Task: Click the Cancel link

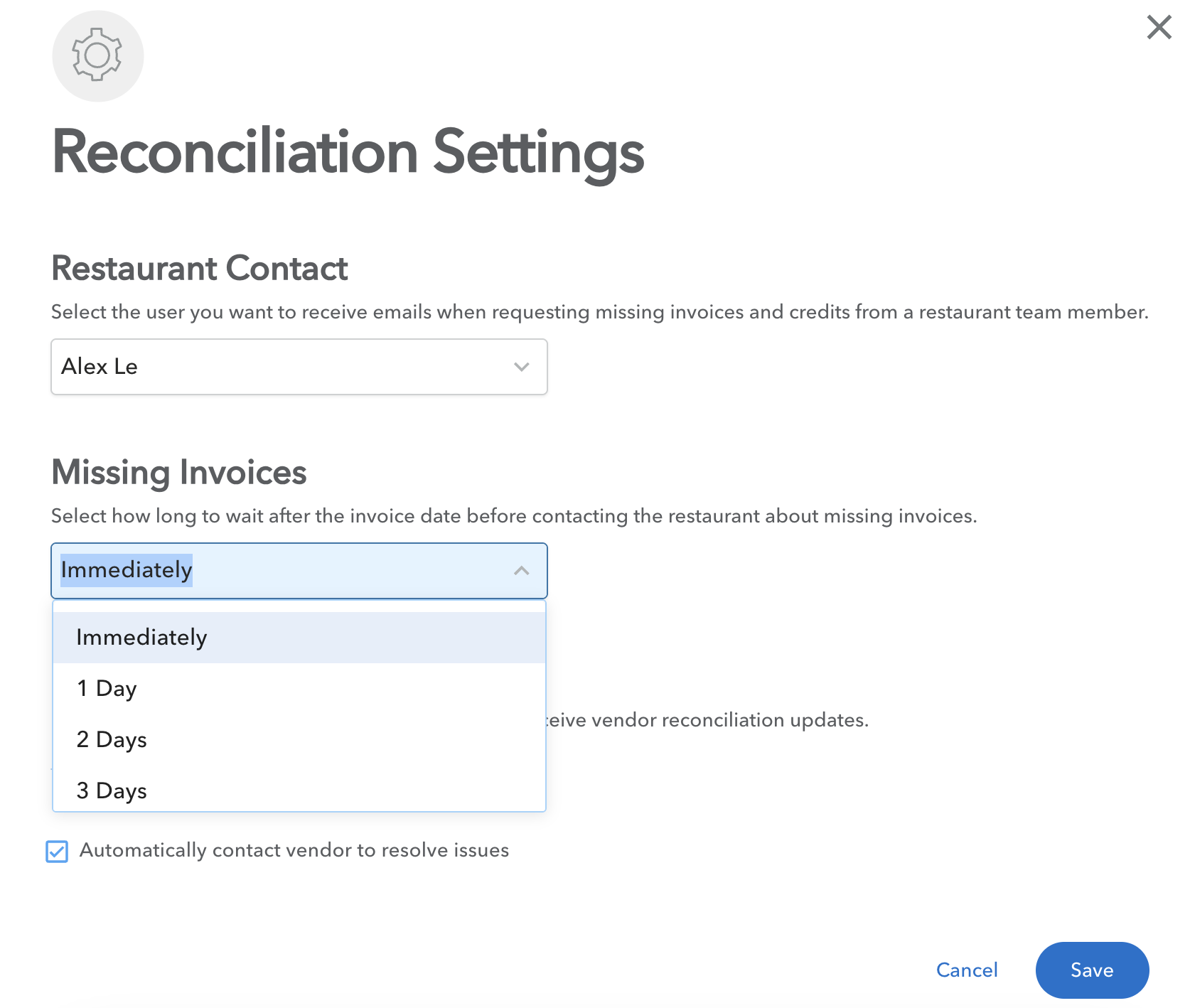Action: pyautogui.click(x=967, y=970)
